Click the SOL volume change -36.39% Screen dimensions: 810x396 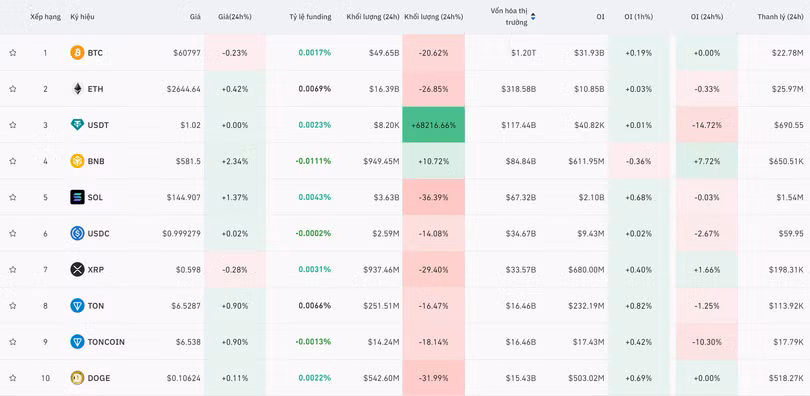point(433,197)
